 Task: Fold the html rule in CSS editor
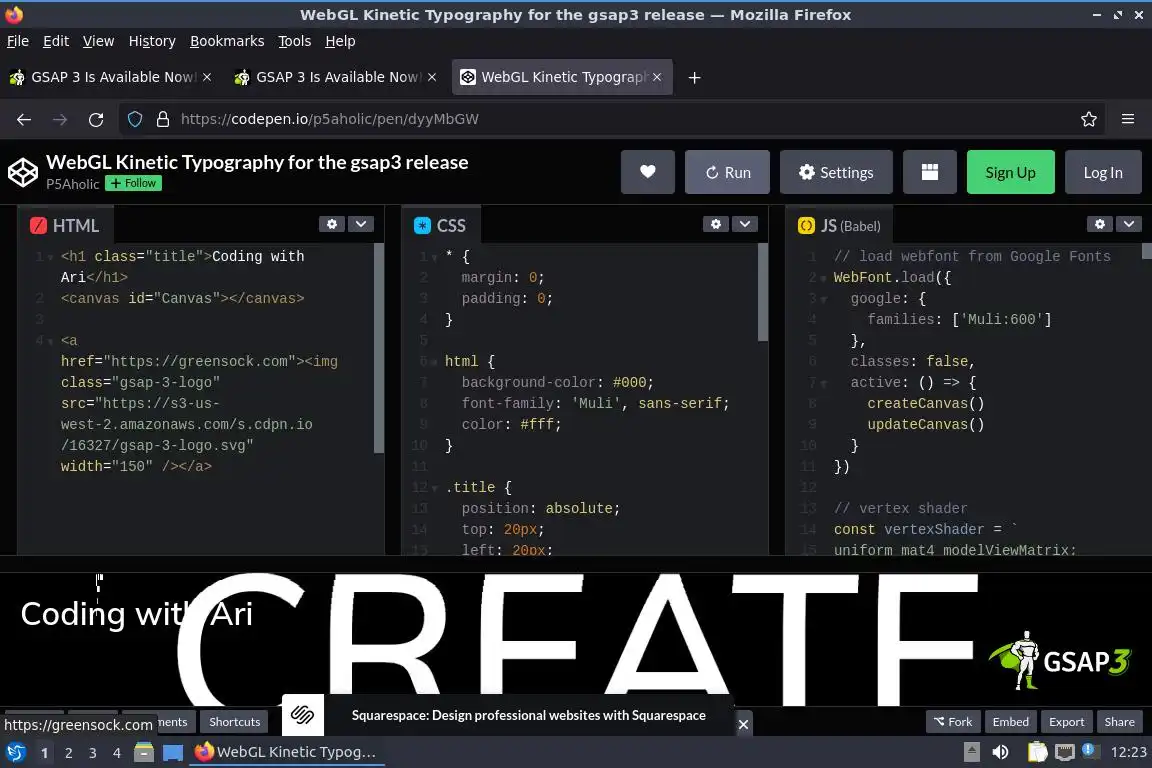point(434,362)
